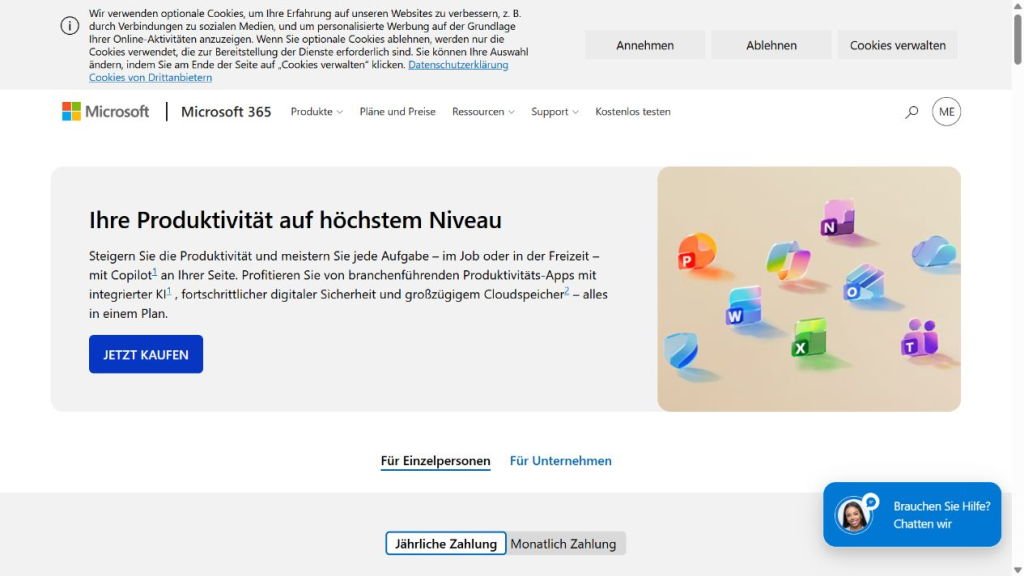Switch to the Für Unternehmen tab
The height and width of the screenshot is (576, 1024).
coord(560,461)
